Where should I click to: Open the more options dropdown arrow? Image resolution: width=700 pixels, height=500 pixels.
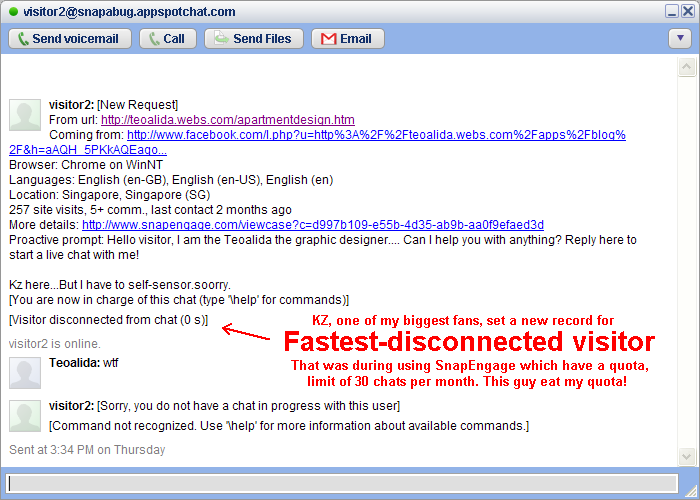(680, 38)
